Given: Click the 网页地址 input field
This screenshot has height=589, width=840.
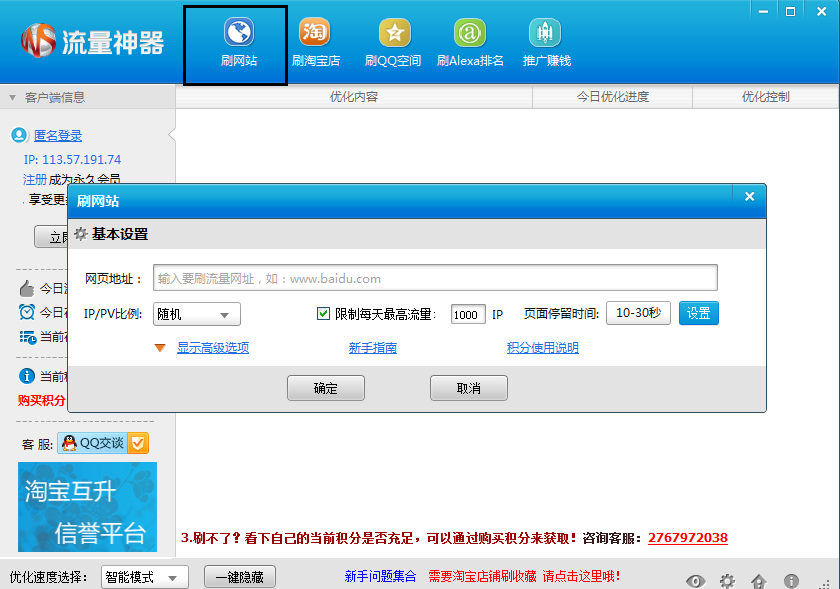Looking at the screenshot, I should click(434, 278).
